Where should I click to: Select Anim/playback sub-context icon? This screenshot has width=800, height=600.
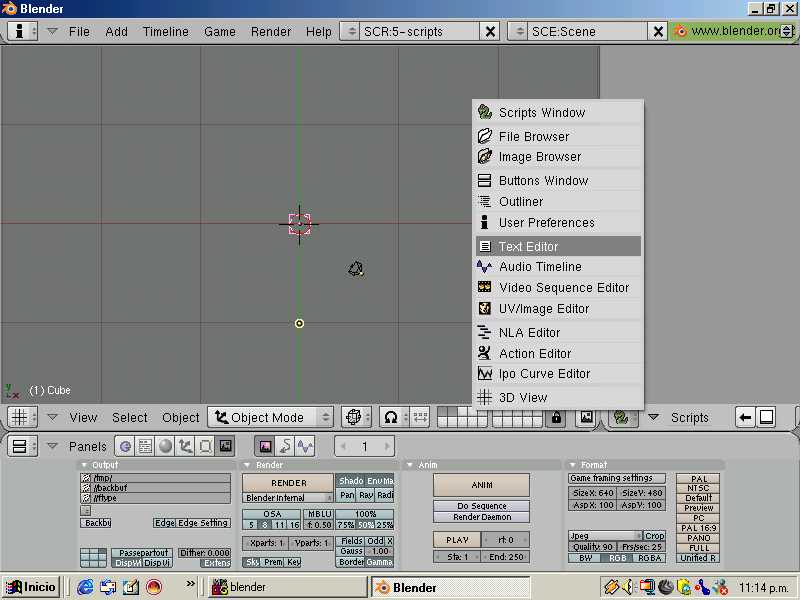click(285, 446)
